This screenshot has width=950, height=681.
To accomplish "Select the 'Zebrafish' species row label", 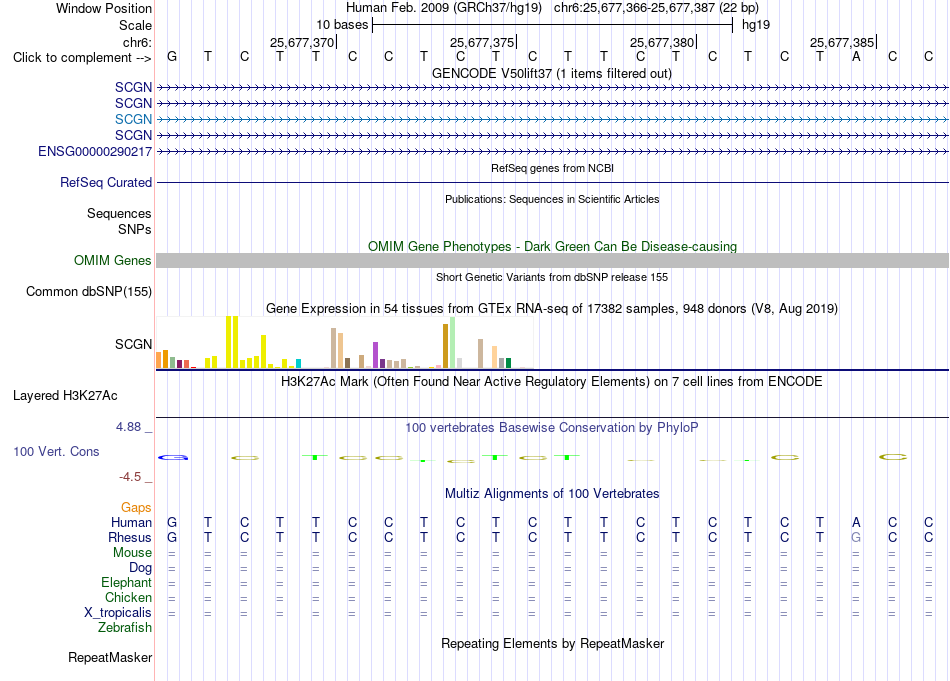I will click(x=125, y=628).
